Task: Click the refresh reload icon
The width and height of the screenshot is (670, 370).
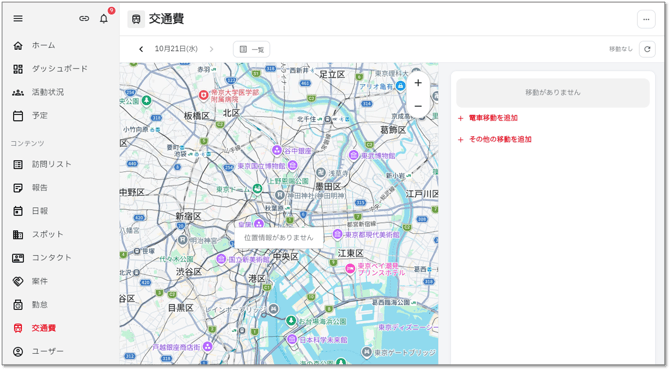Action: (x=647, y=49)
